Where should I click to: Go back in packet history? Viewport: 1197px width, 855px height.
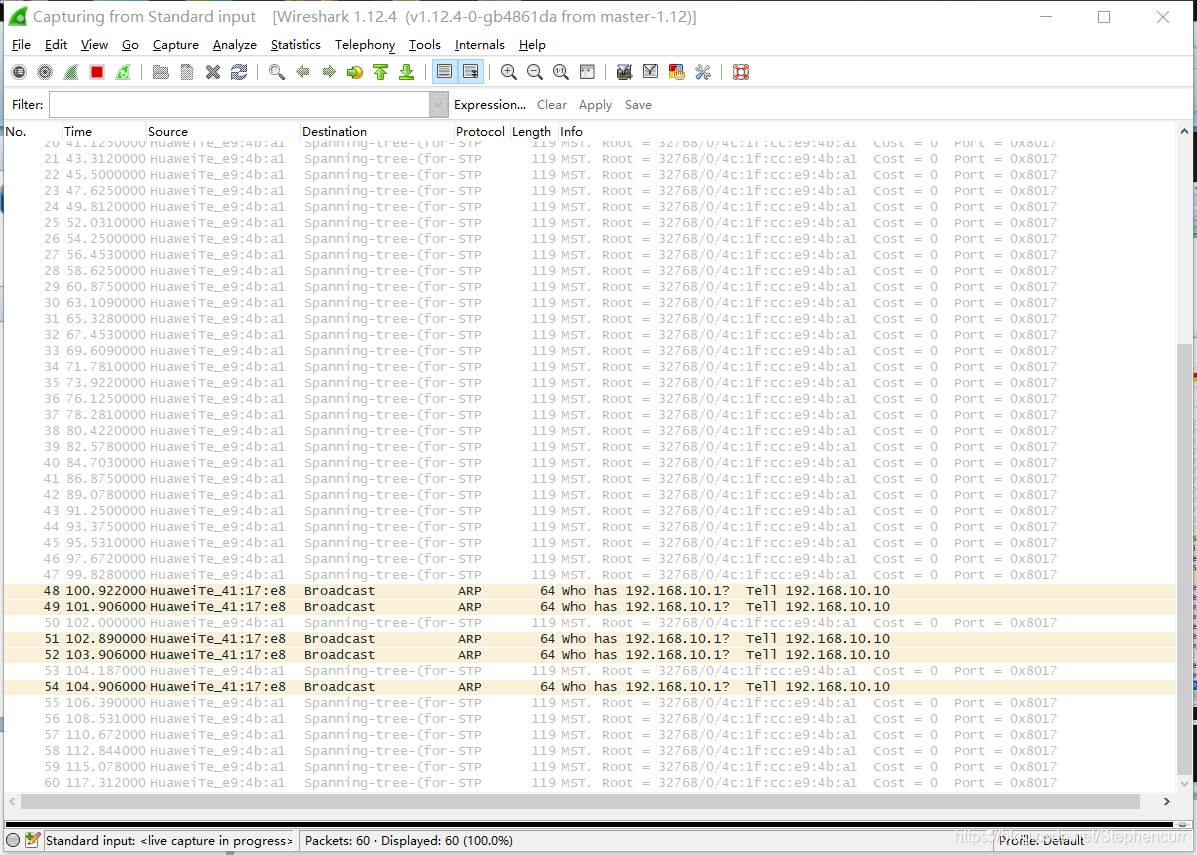point(303,72)
